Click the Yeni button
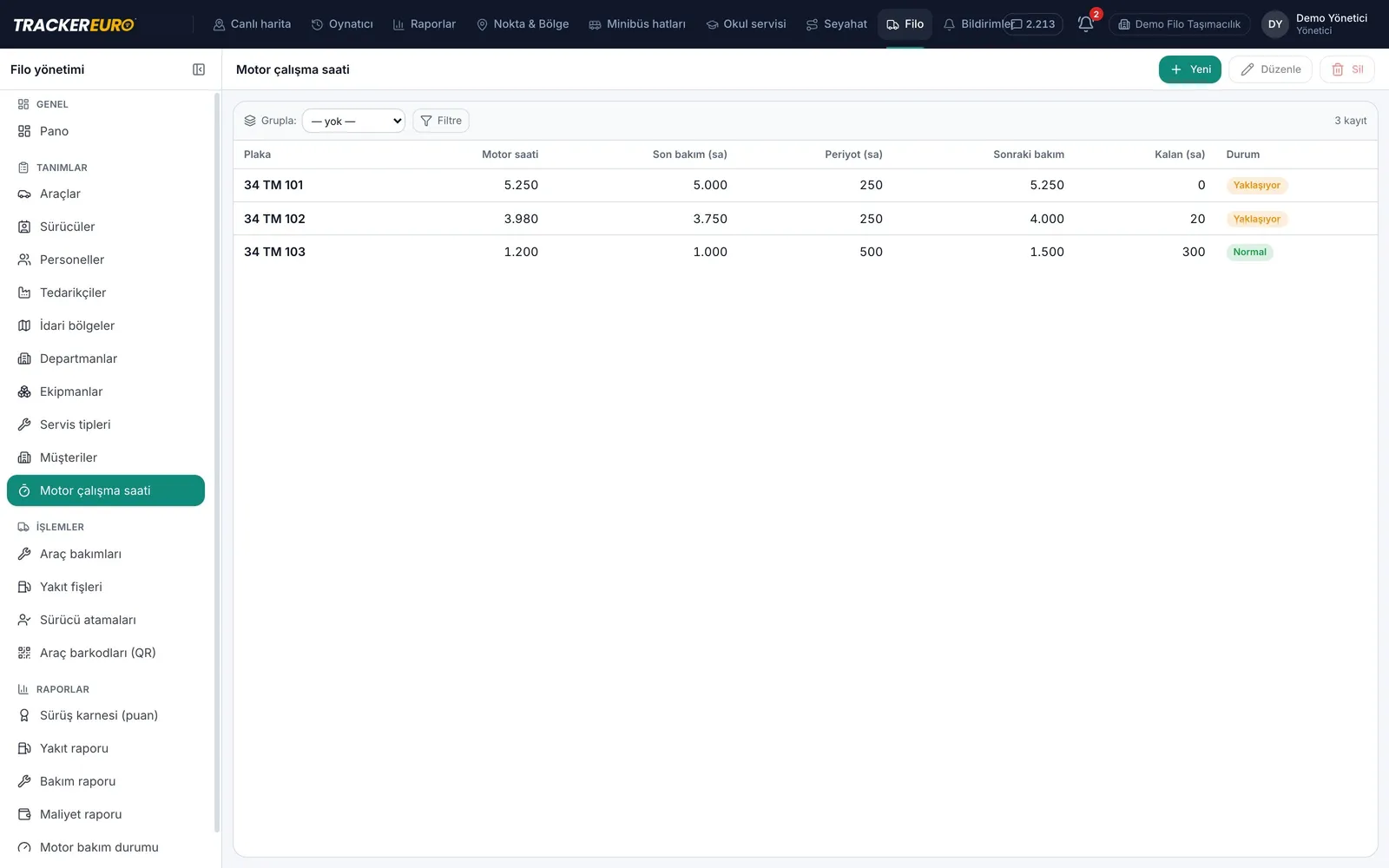This screenshot has width=1389, height=868. click(x=1190, y=69)
